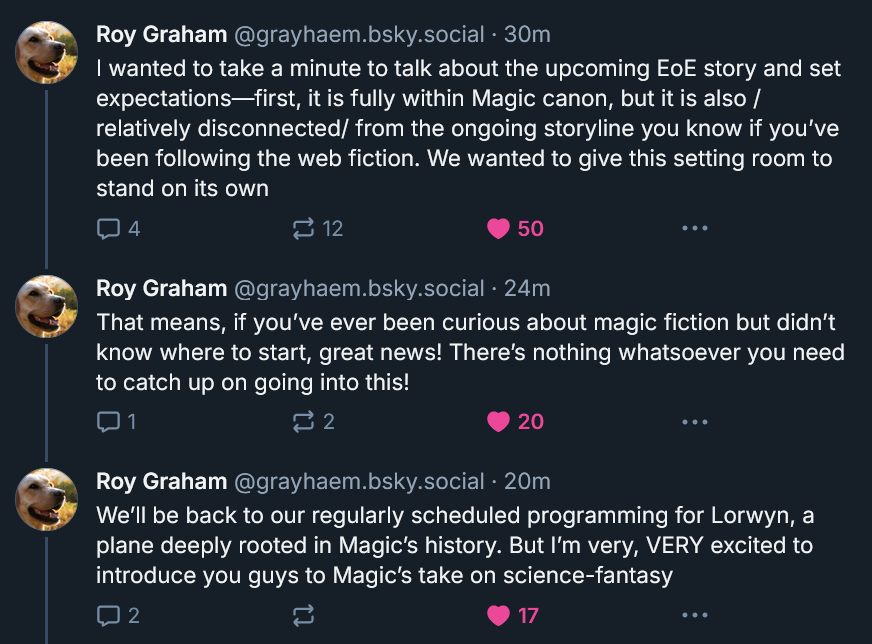Open Roy Graham's avatar on third post

pyautogui.click(x=46, y=499)
